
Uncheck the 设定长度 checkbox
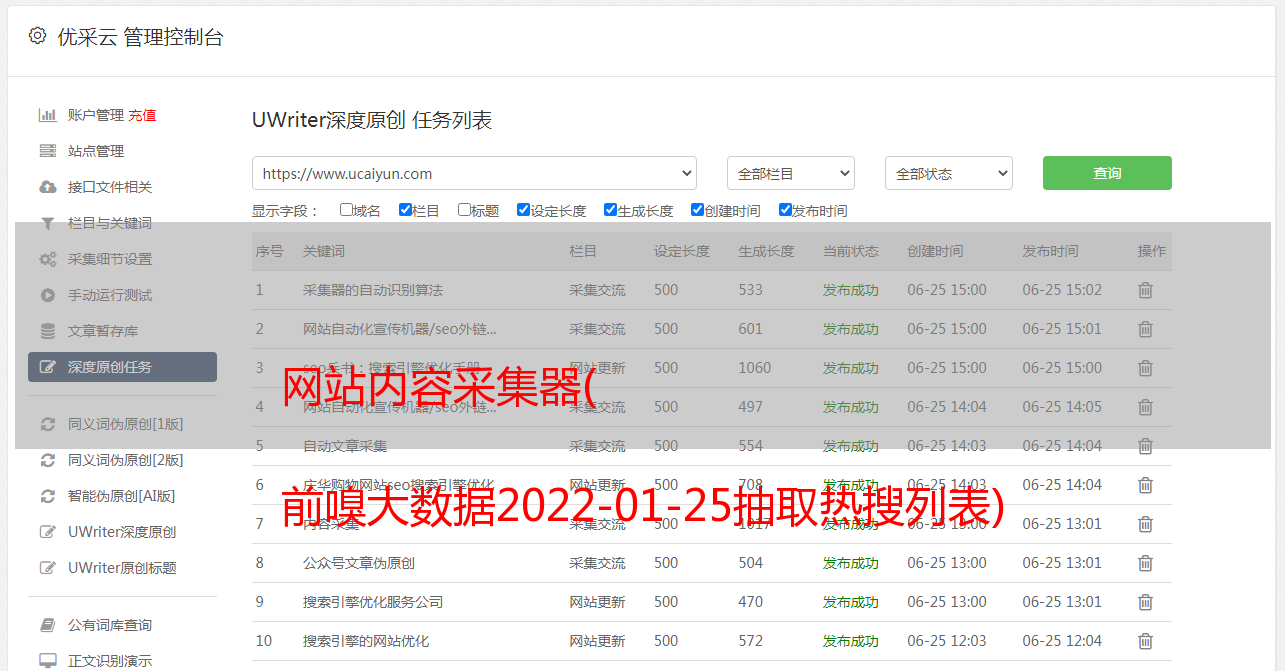(523, 210)
